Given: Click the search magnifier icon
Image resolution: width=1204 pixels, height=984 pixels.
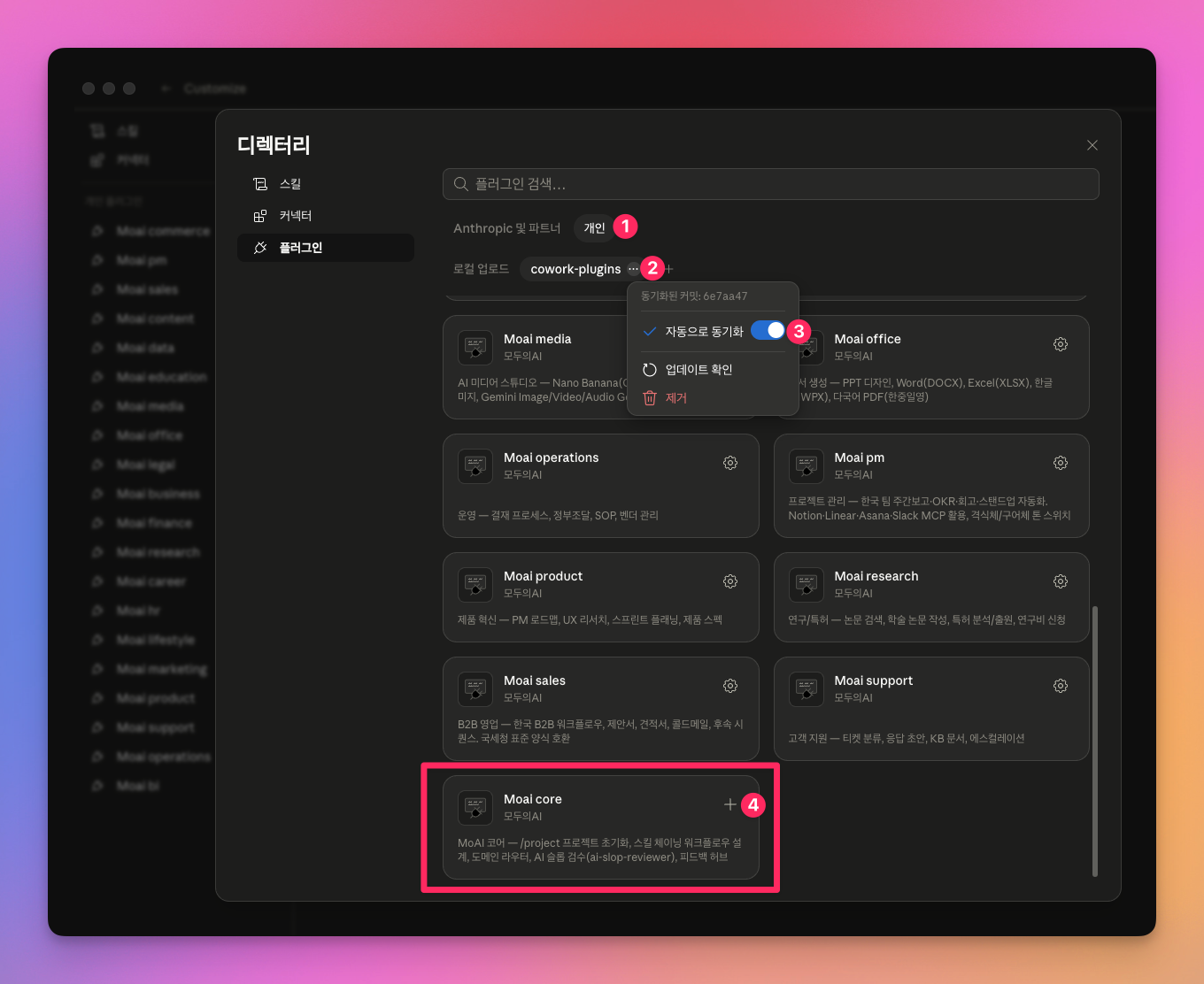Looking at the screenshot, I should click(460, 184).
